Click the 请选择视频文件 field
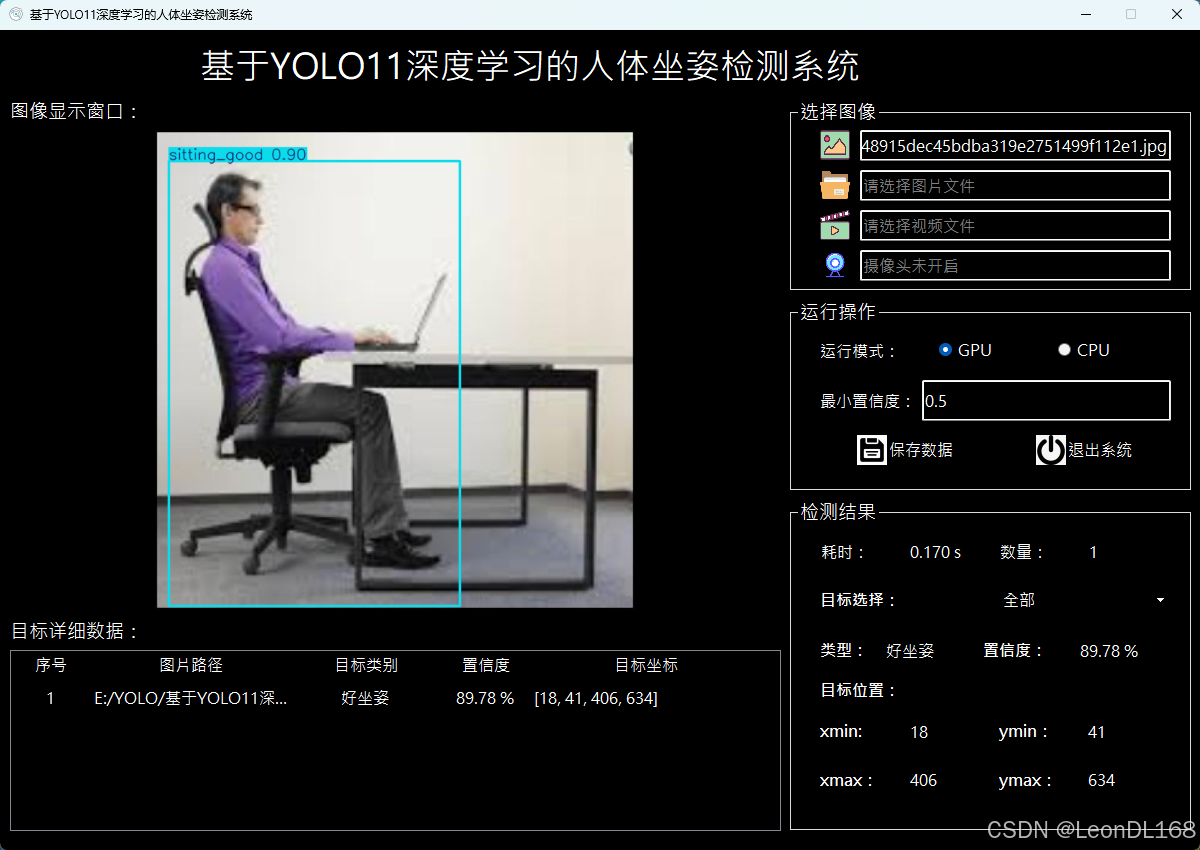The height and width of the screenshot is (850, 1200). (x=1015, y=226)
